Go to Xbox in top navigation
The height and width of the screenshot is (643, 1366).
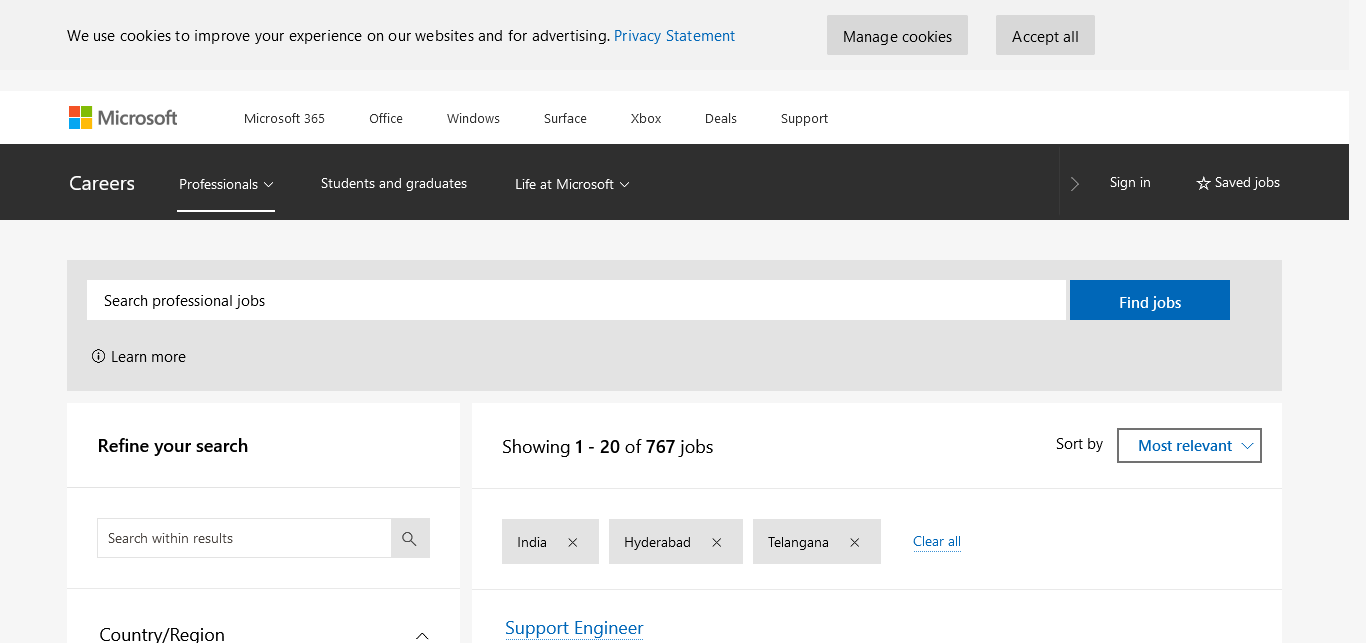pos(646,118)
